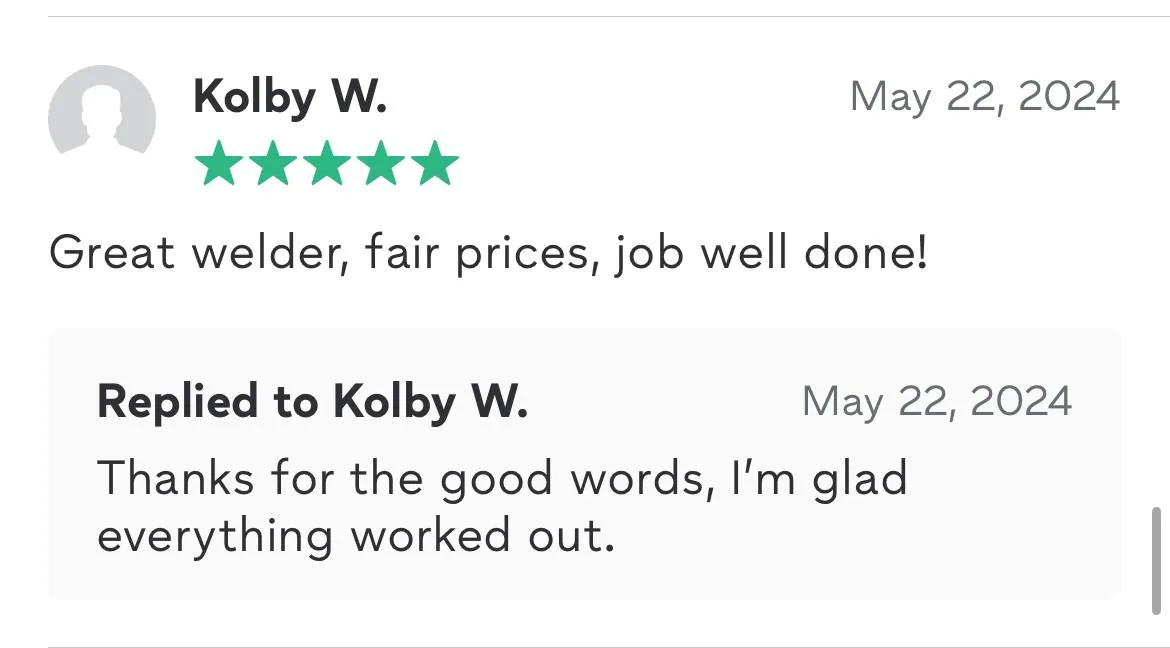Click "everything worked out." in the reply
This screenshot has width=1170, height=648.
pos(355,537)
